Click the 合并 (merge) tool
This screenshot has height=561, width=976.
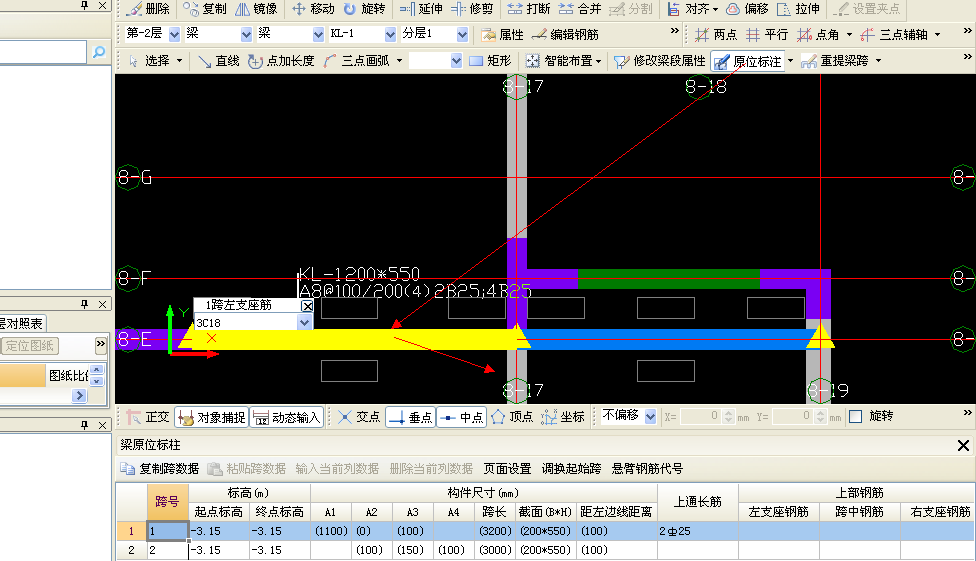pos(580,9)
